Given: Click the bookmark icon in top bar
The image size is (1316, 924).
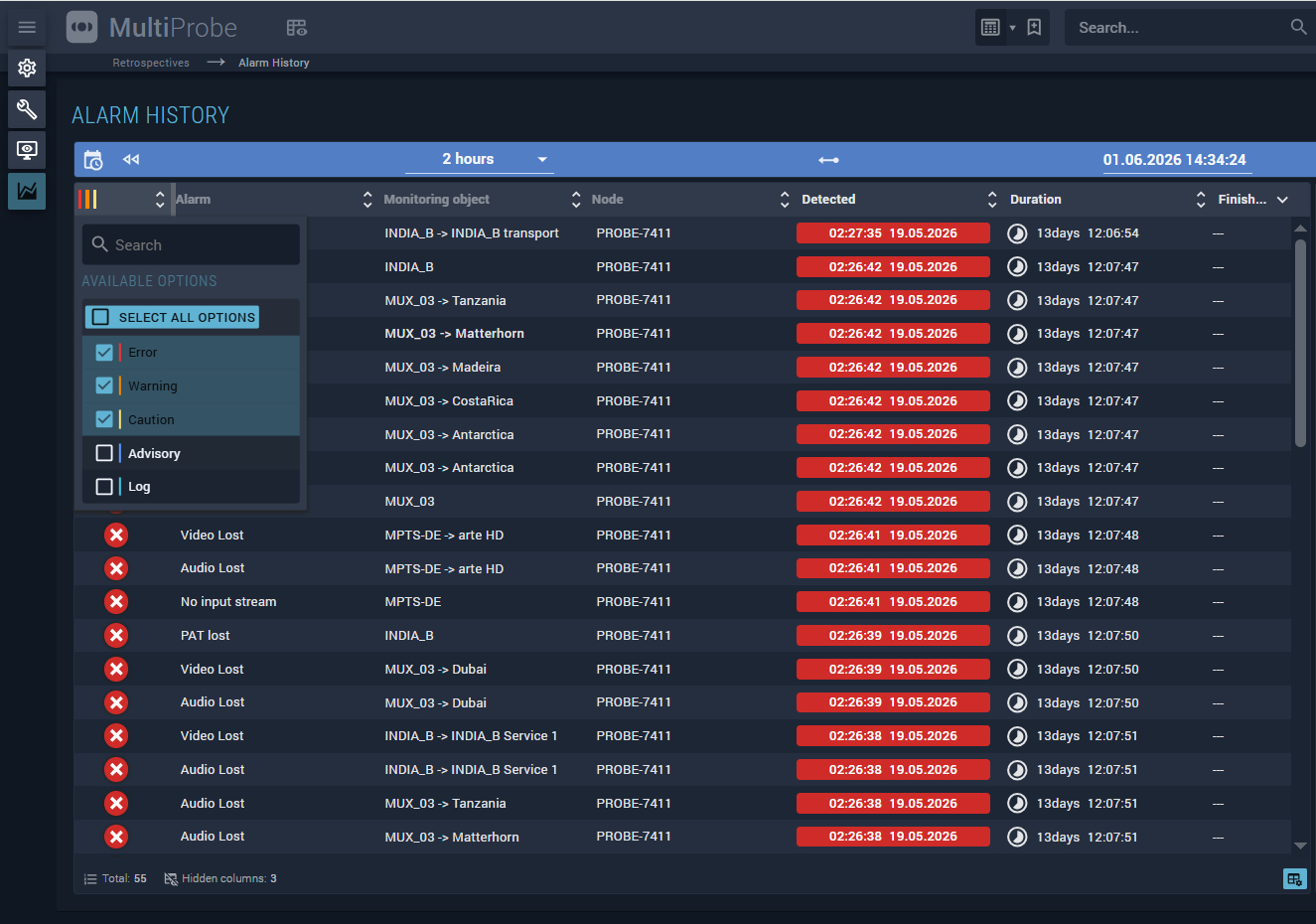Looking at the screenshot, I should click(x=1034, y=28).
